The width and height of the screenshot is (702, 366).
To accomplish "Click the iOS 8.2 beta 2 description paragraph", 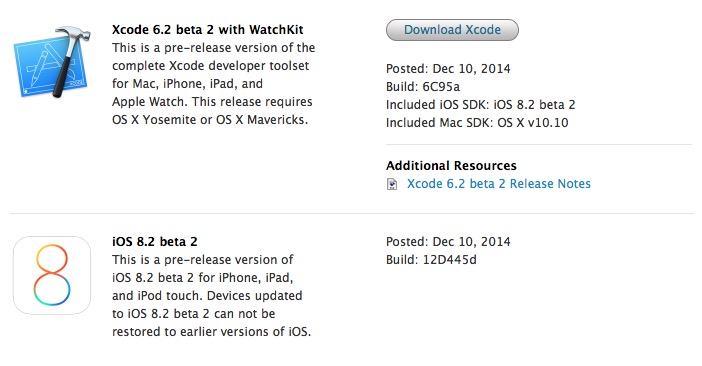I will click(x=211, y=296).
